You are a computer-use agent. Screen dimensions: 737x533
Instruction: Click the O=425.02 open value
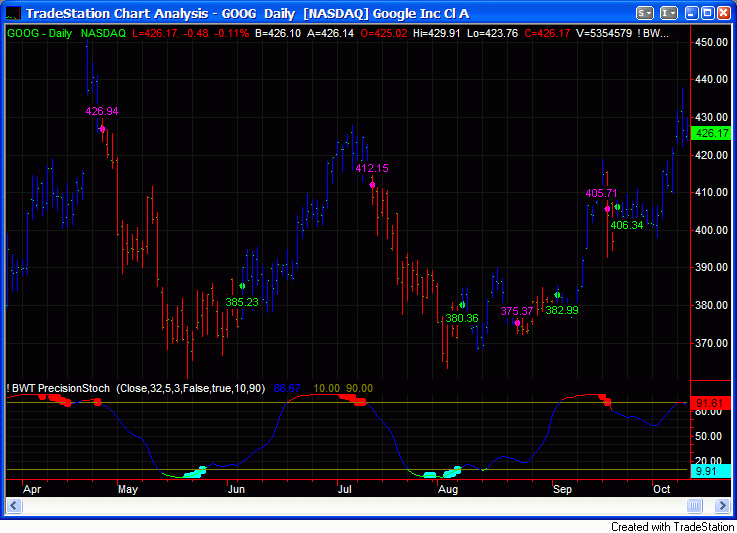[x=384, y=33]
